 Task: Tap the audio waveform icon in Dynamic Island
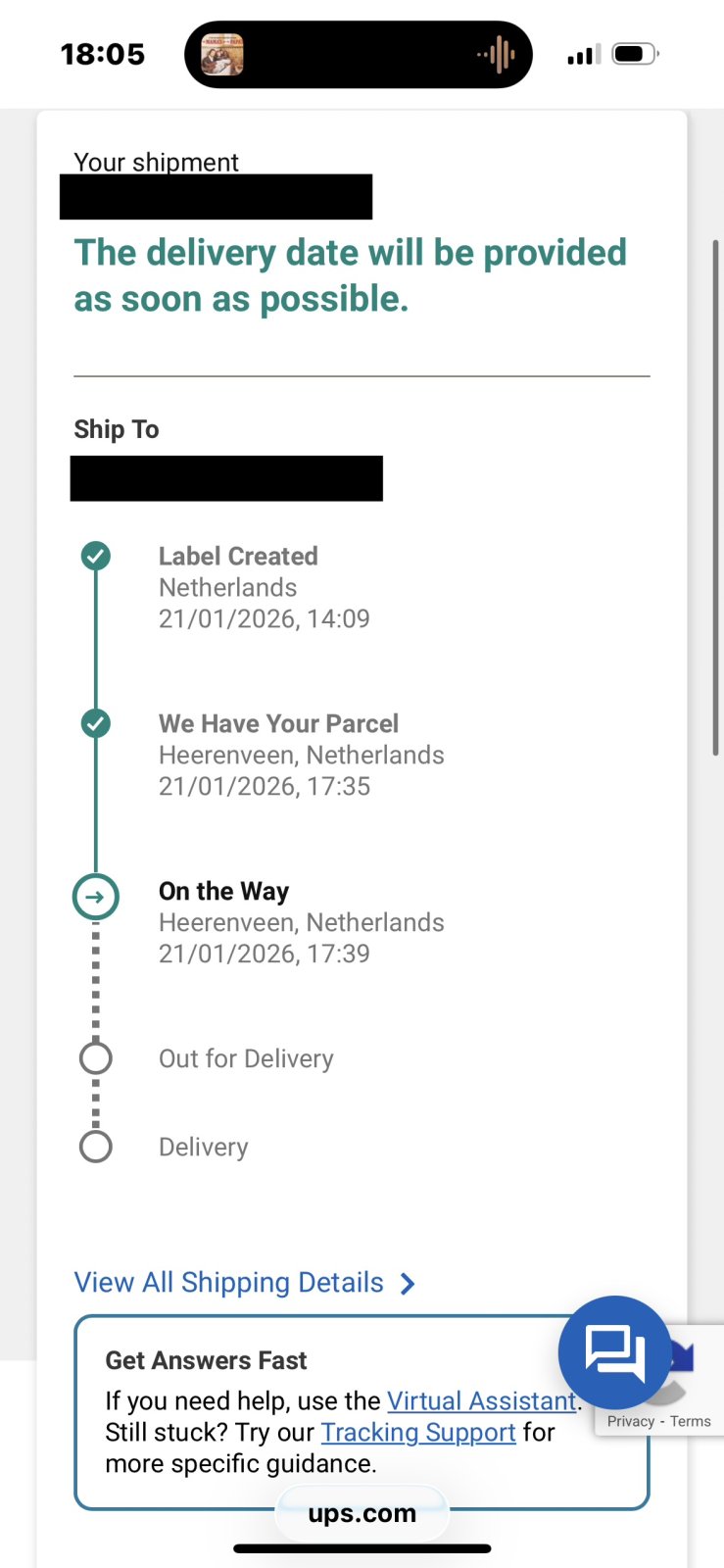pos(497,55)
